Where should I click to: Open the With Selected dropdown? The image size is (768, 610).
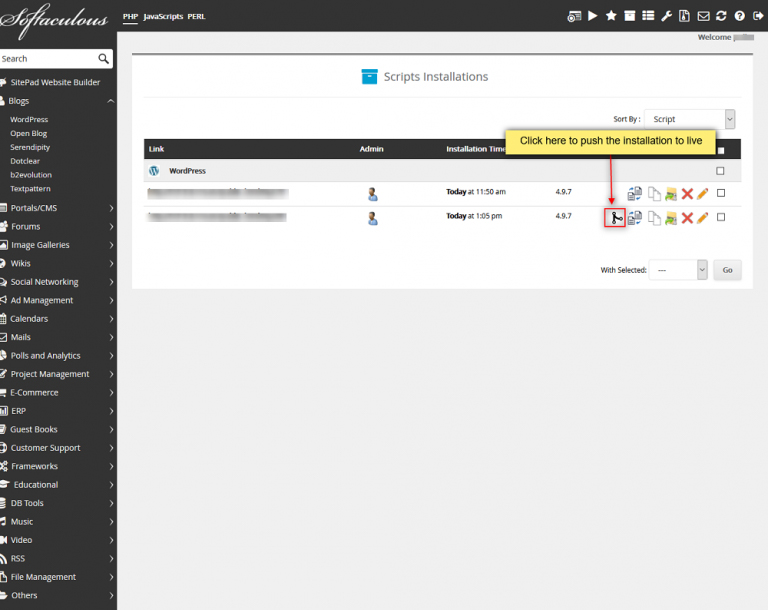[678, 270]
